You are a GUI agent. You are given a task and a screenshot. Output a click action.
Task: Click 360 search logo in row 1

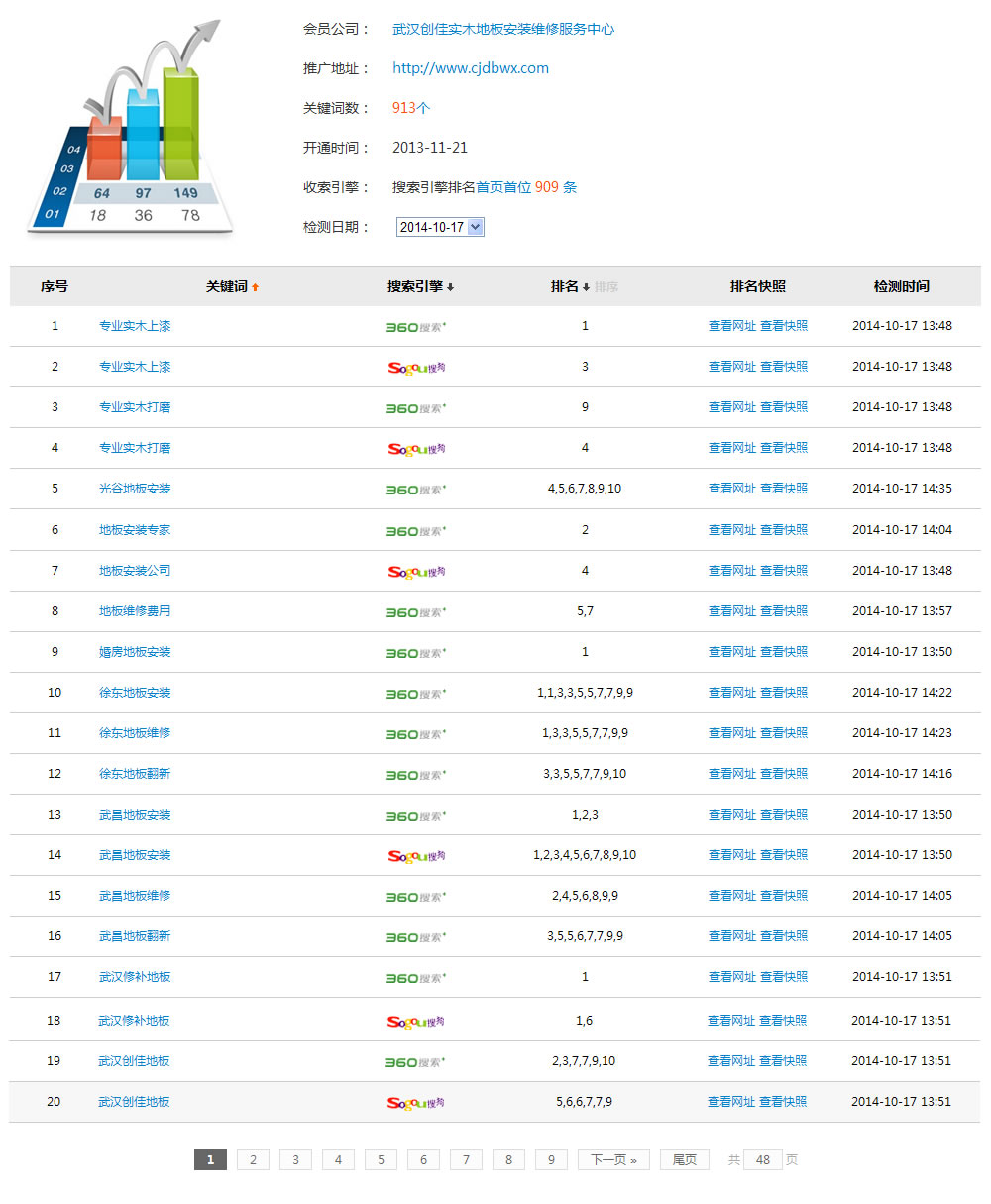[x=415, y=326]
